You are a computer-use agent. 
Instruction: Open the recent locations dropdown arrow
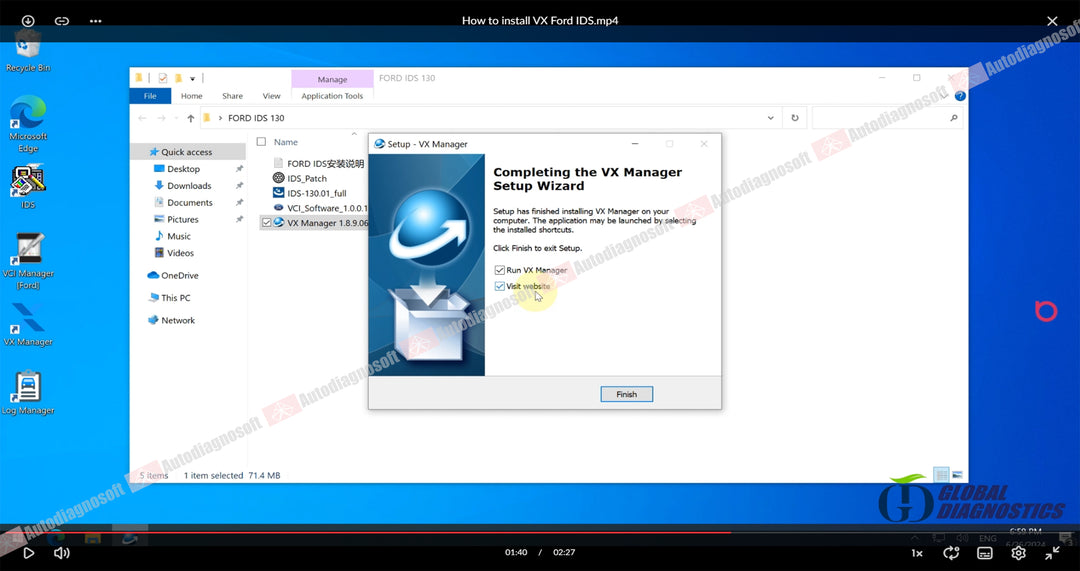(176, 118)
